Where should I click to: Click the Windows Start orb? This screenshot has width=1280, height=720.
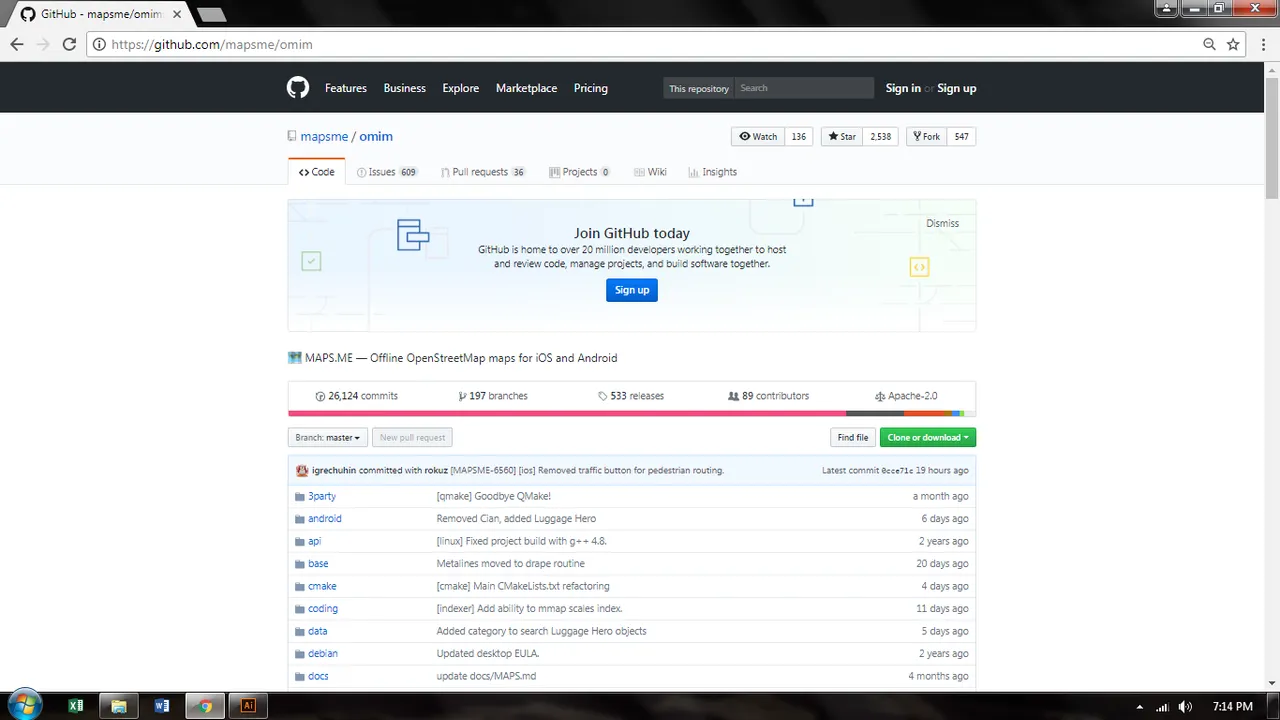tap(25, 705)
